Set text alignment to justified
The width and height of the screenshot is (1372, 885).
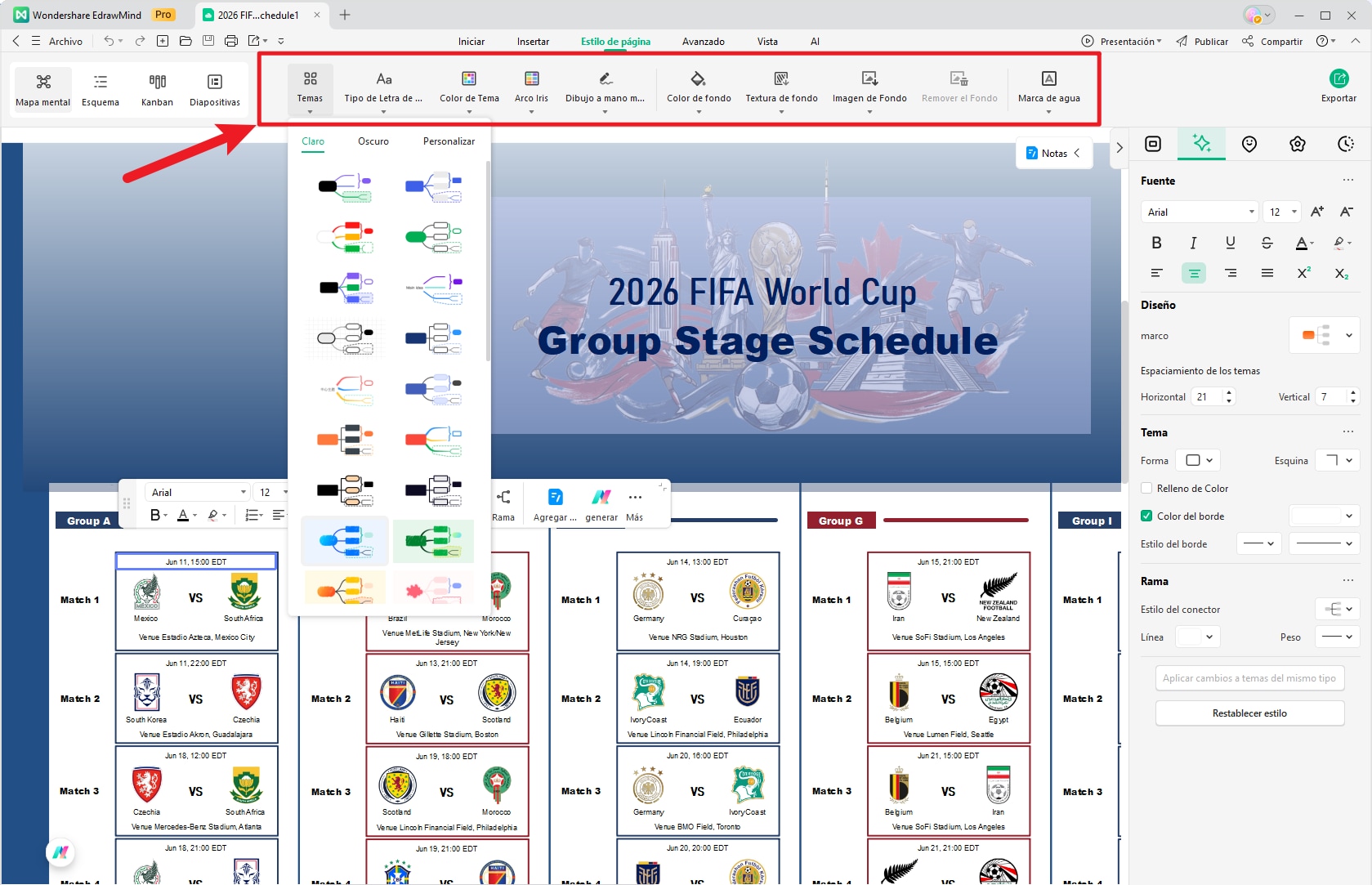coord(1267,273)
